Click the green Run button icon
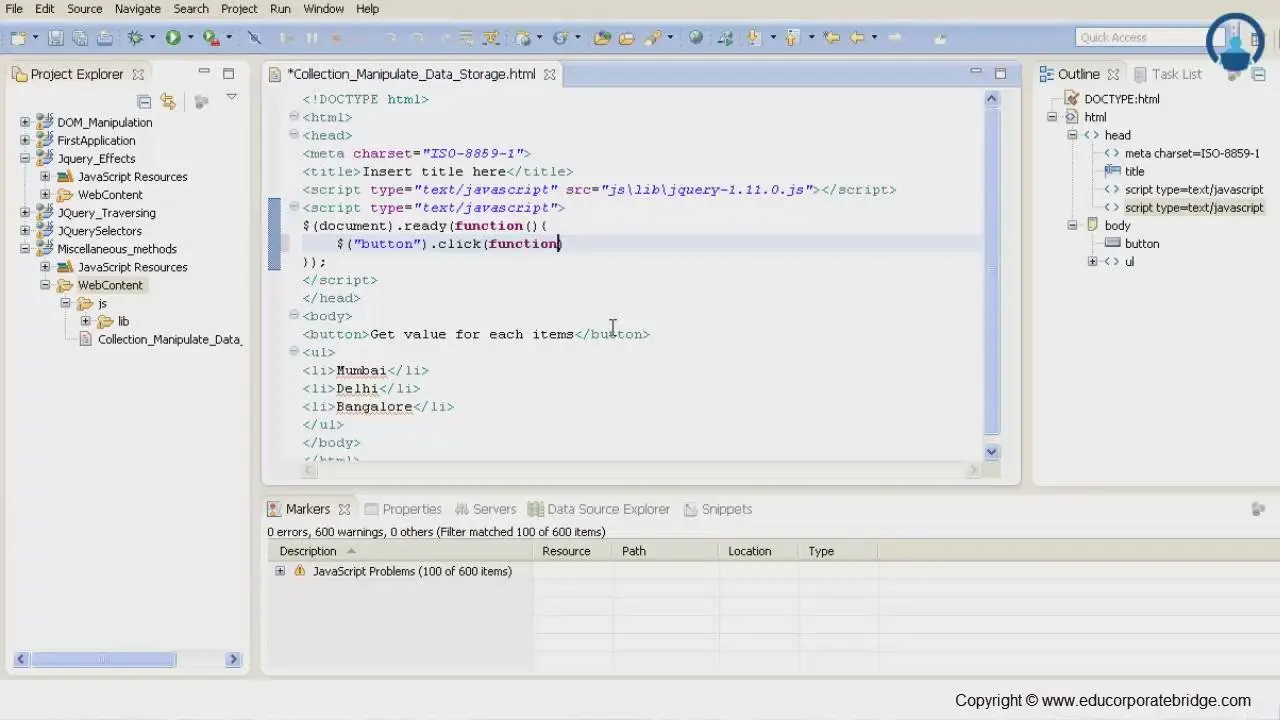Screen dimensions: 1280x720 pos(173,38)
